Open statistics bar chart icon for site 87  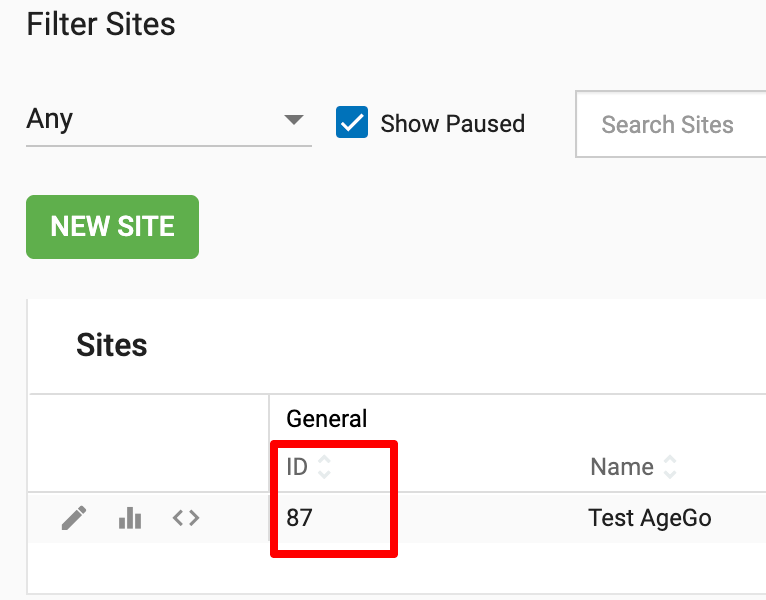(x=130, y=518)
